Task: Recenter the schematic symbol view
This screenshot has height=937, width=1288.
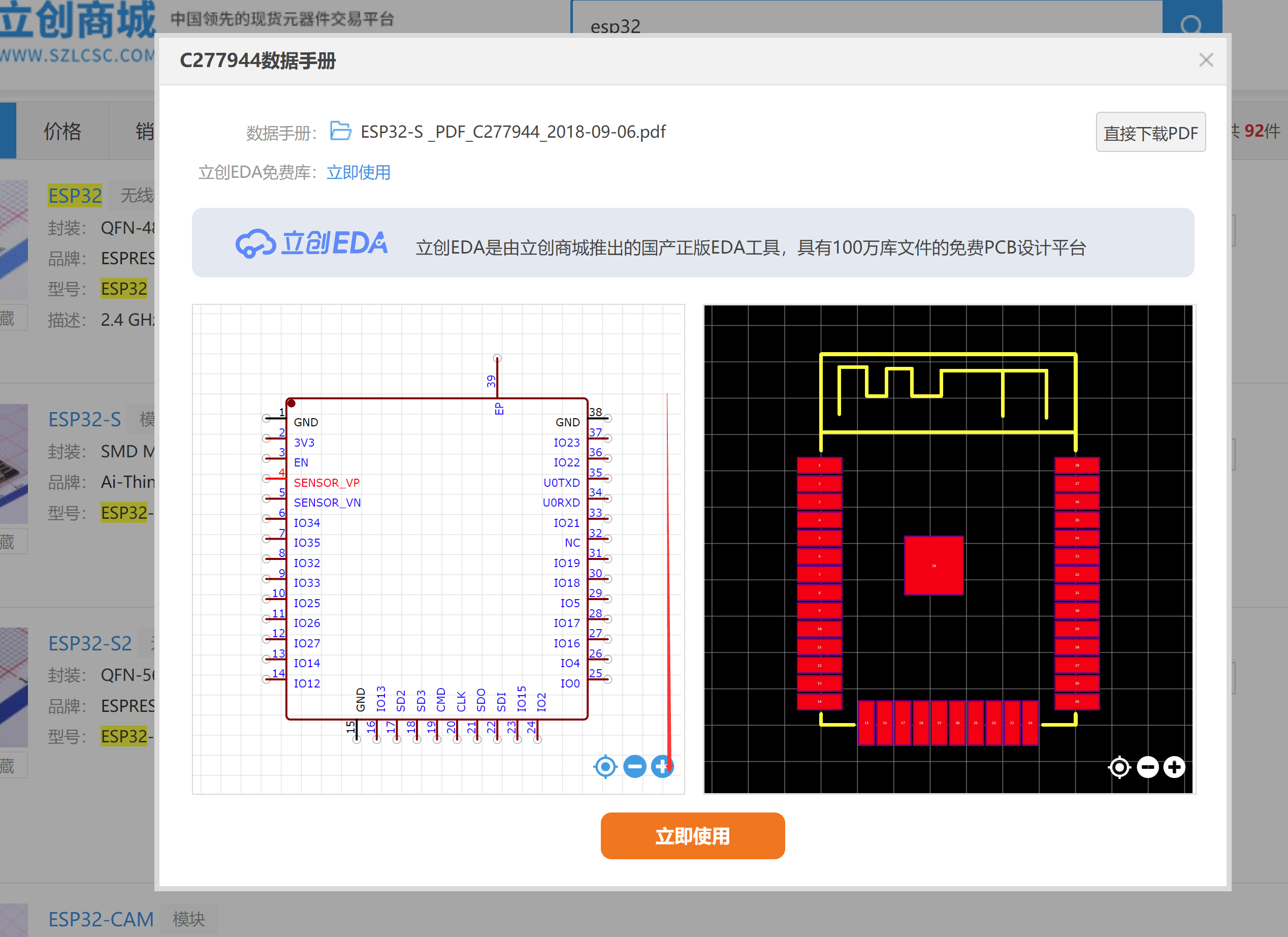Action: point(605,767)
